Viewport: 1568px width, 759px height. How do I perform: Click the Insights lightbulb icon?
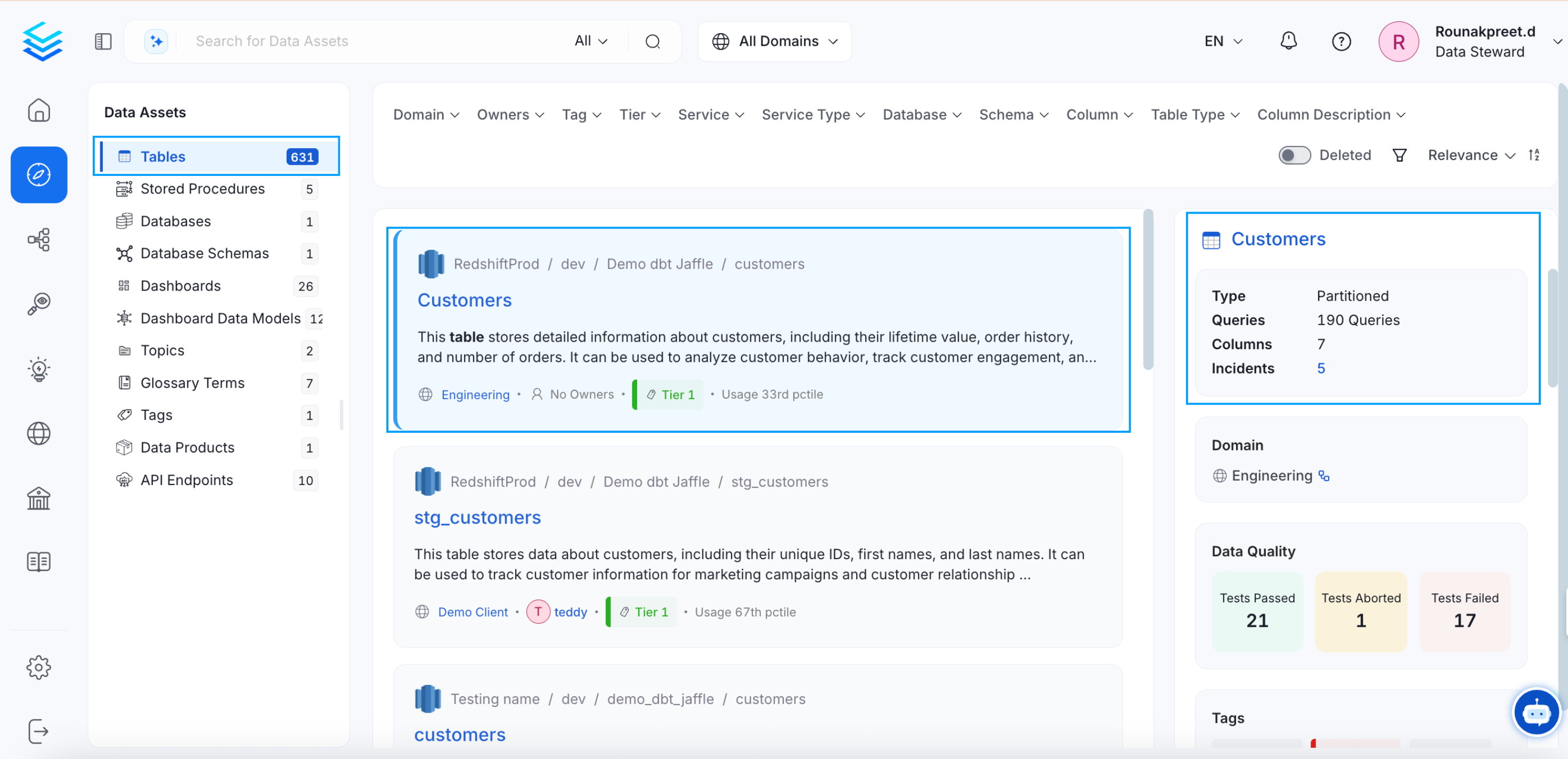coord(38,368)
